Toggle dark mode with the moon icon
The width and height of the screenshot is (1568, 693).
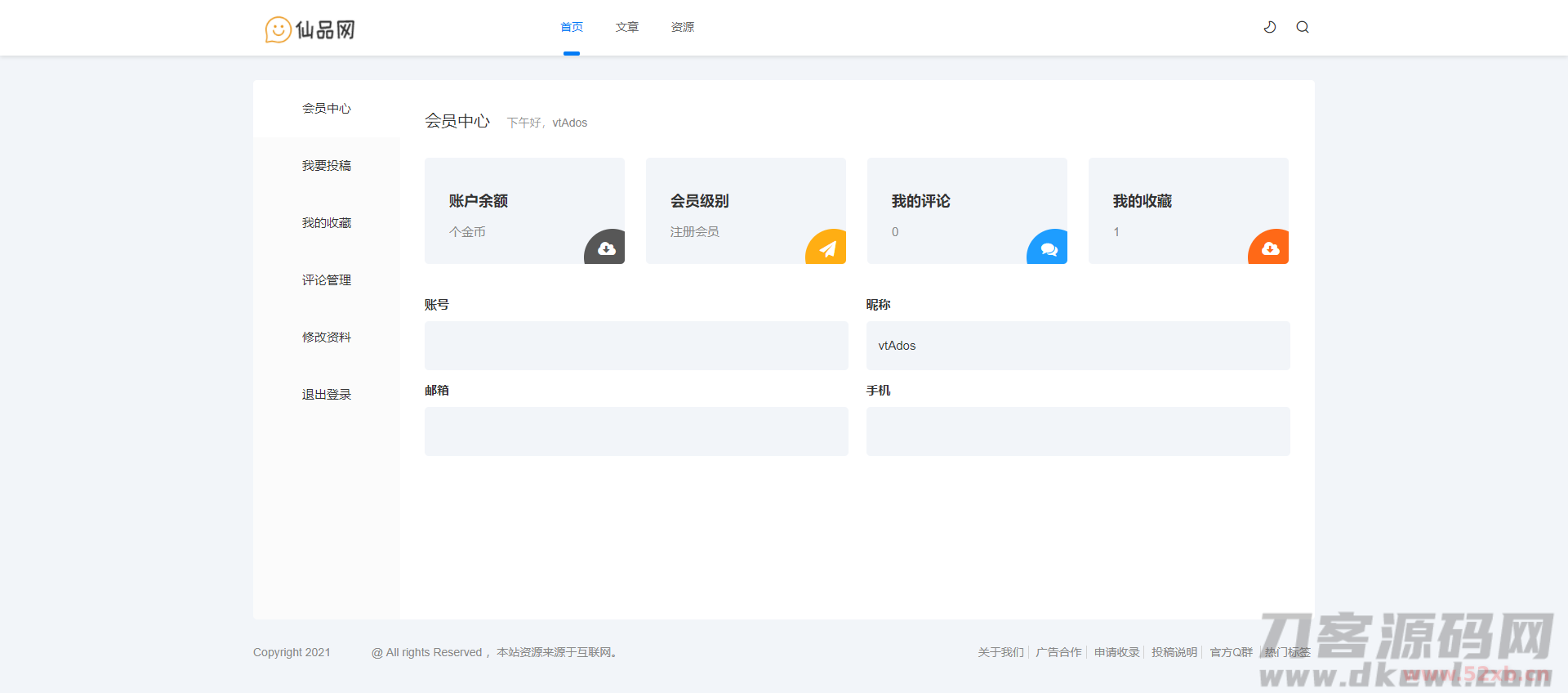pyautogui.click(x=1270, y=27)
